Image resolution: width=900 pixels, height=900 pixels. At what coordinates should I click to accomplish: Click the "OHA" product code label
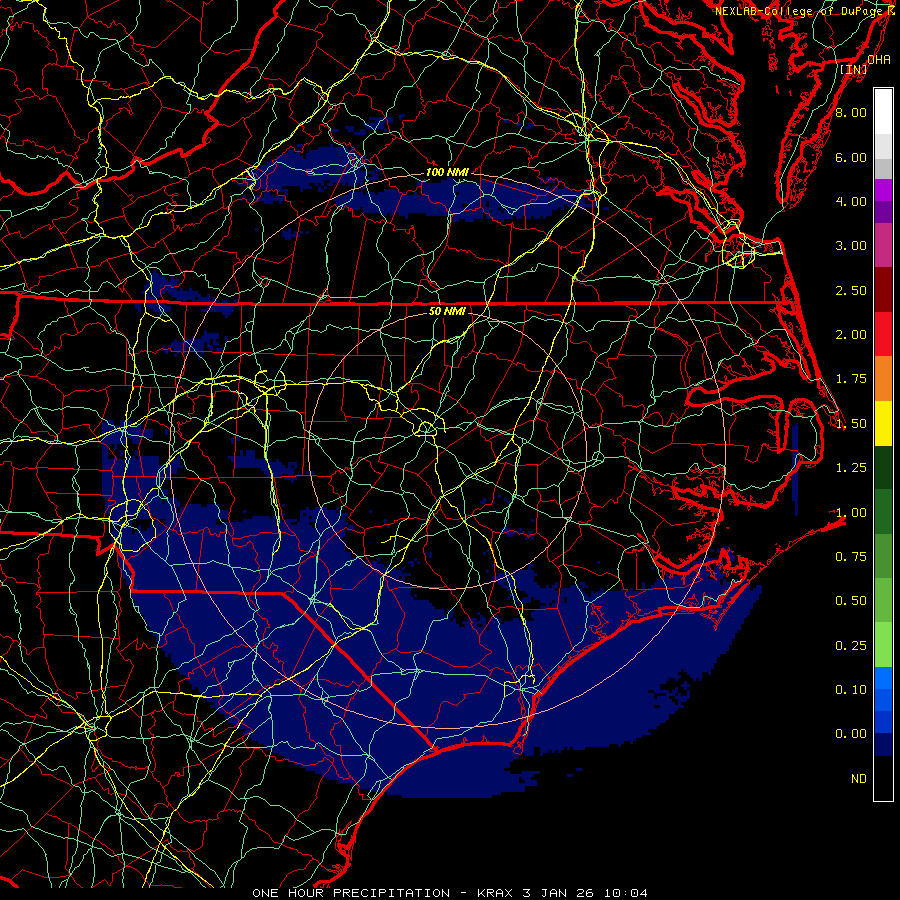(879, 59)
